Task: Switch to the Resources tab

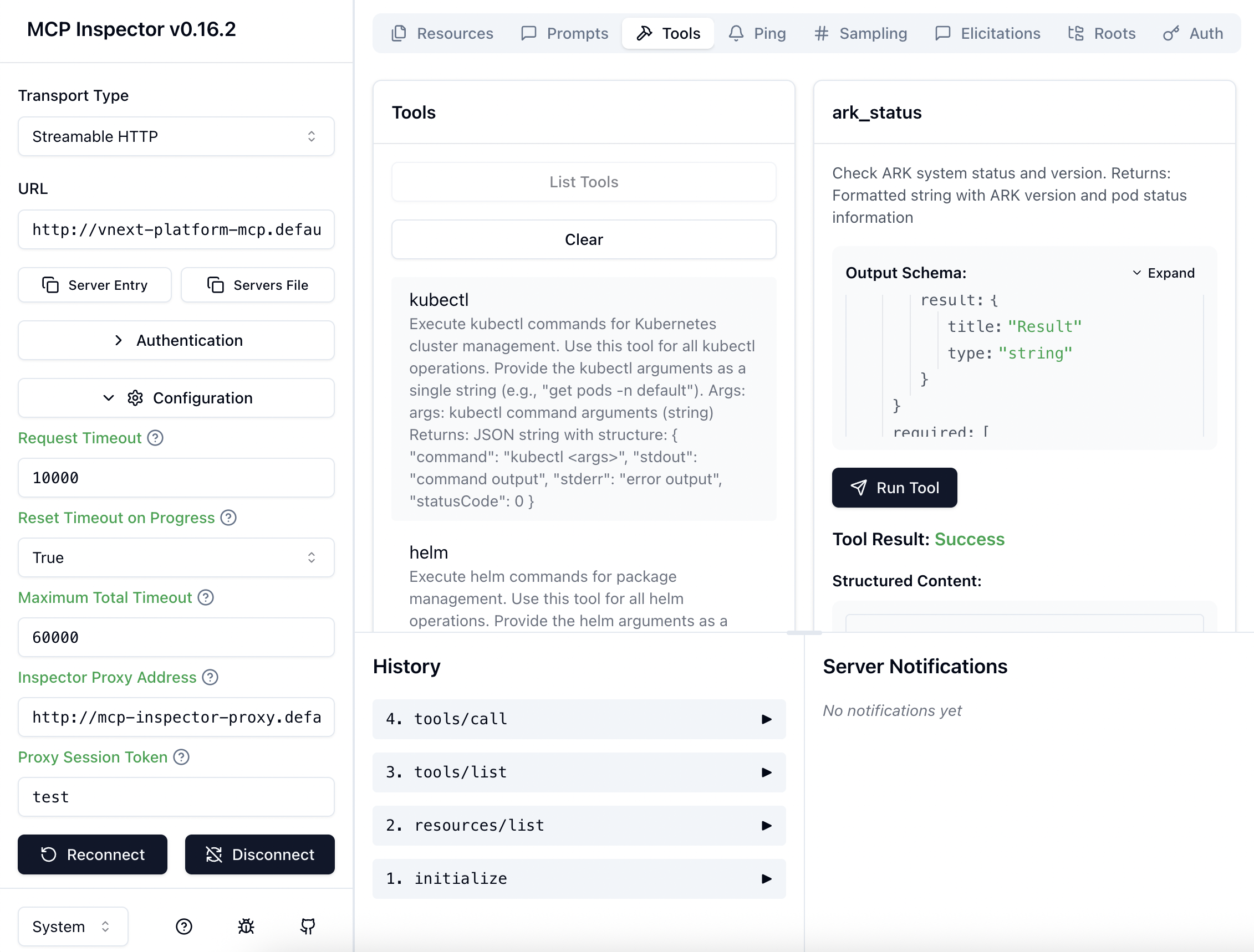Action: (443, 33)
